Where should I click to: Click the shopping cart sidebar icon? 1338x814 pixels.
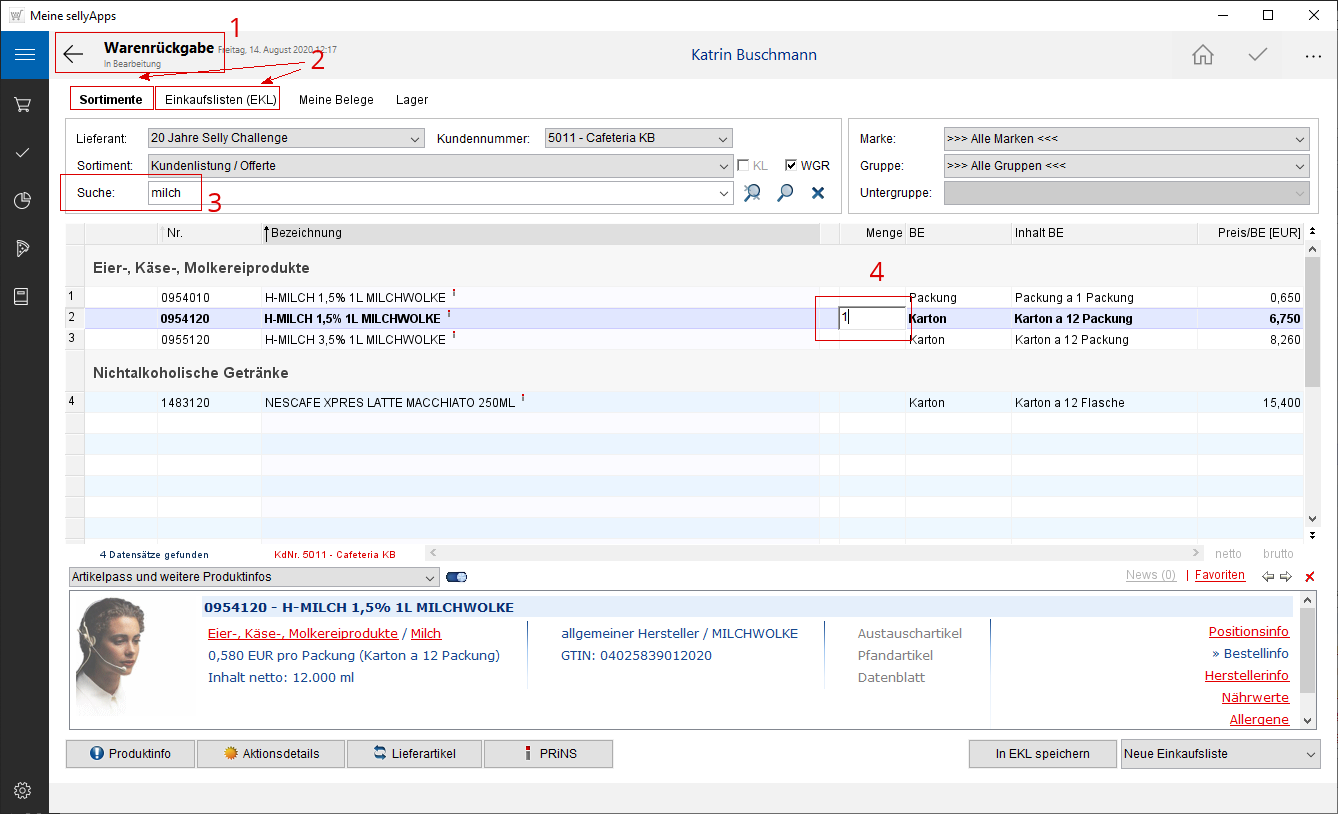coord(23,104)
